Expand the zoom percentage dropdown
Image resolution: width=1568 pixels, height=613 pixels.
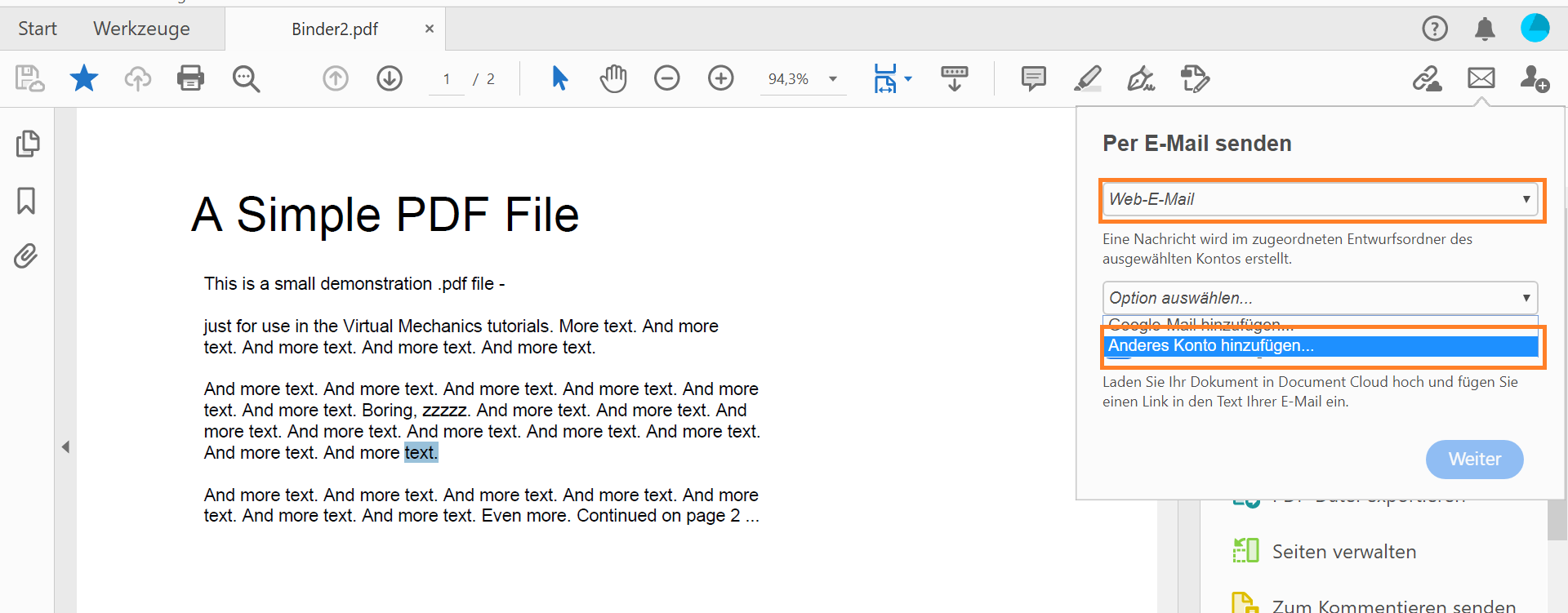tap(833, 79)
